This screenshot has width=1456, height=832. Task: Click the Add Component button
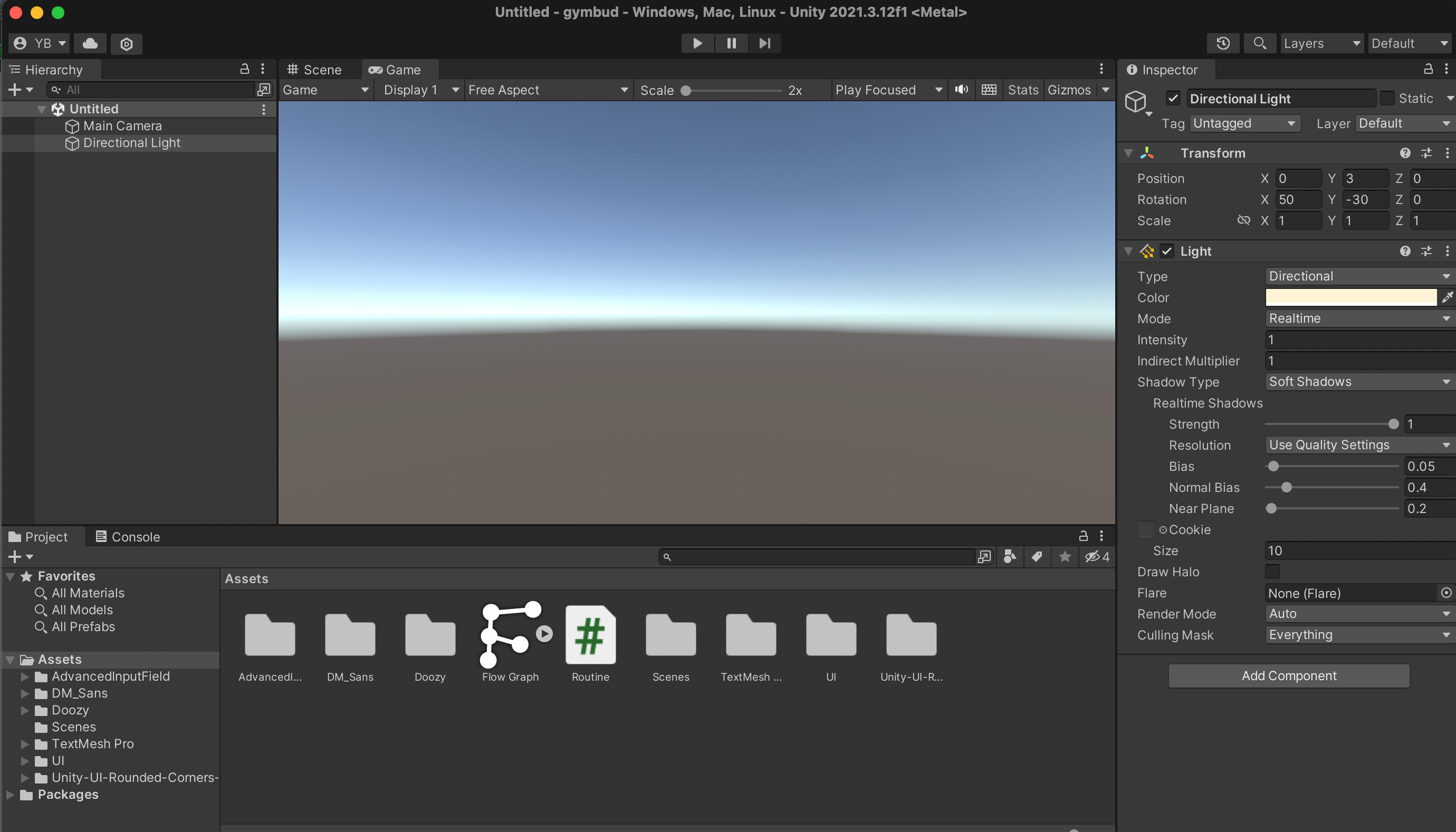click(x=1288, y=676)
